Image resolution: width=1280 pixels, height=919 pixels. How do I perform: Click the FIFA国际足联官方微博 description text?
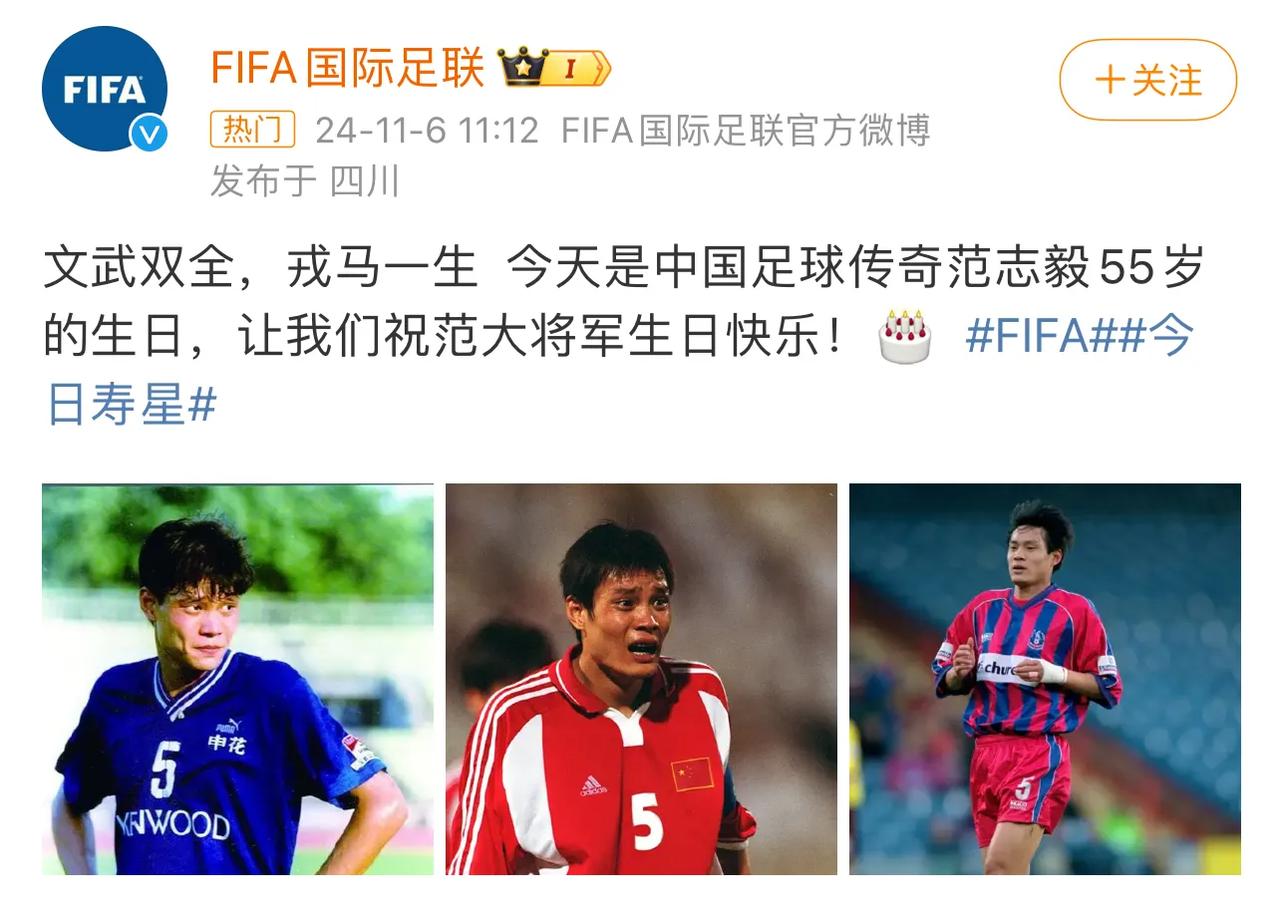(746, 130)
